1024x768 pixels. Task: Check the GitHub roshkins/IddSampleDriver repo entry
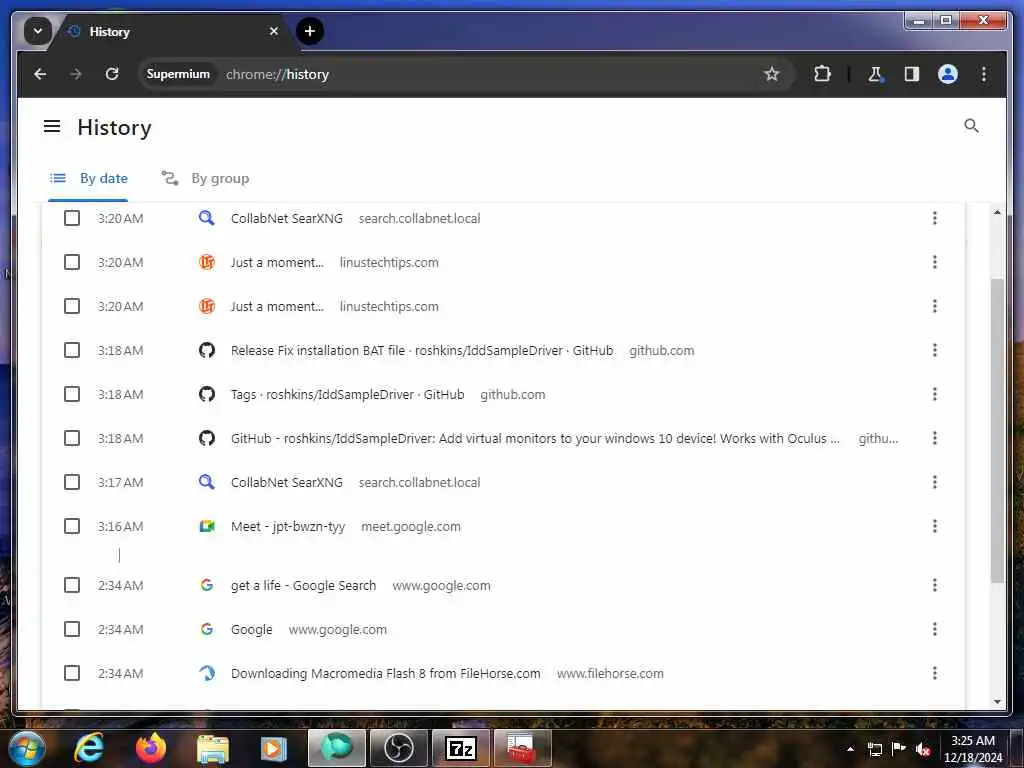72,438
